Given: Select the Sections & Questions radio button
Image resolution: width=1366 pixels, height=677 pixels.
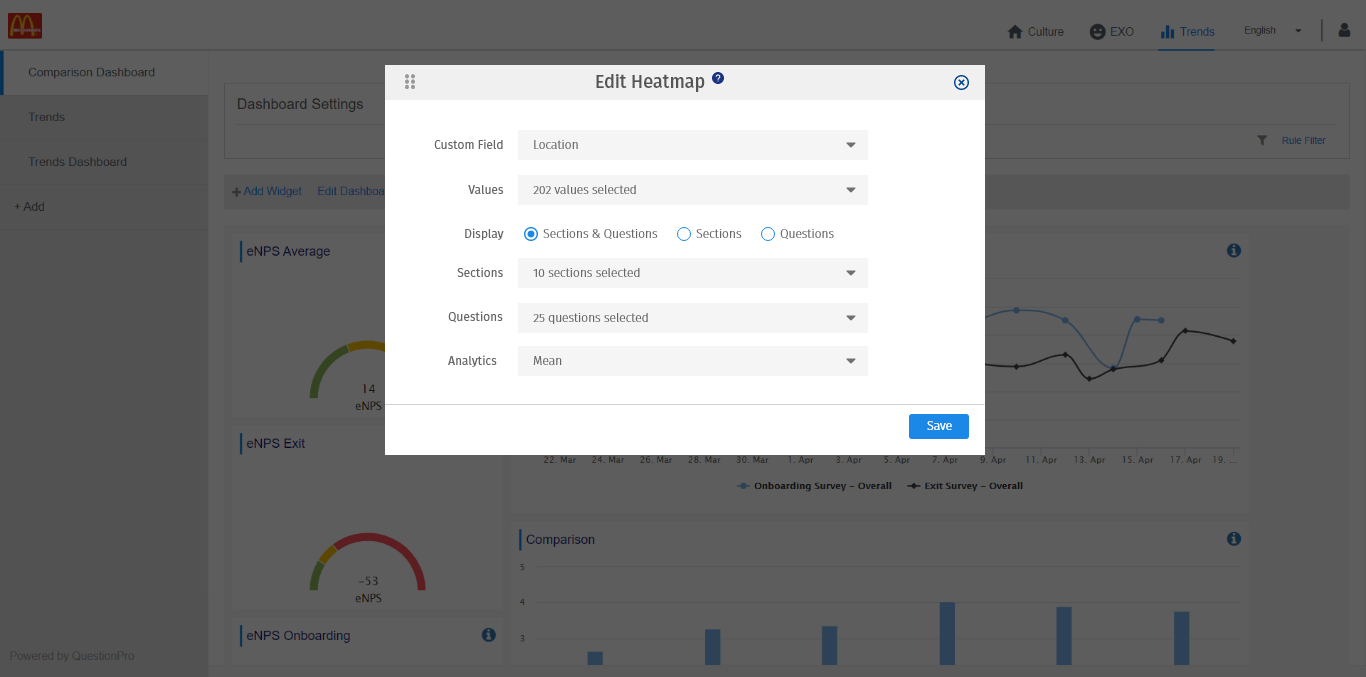Looking at the screenshot, I should click(530, 233).
